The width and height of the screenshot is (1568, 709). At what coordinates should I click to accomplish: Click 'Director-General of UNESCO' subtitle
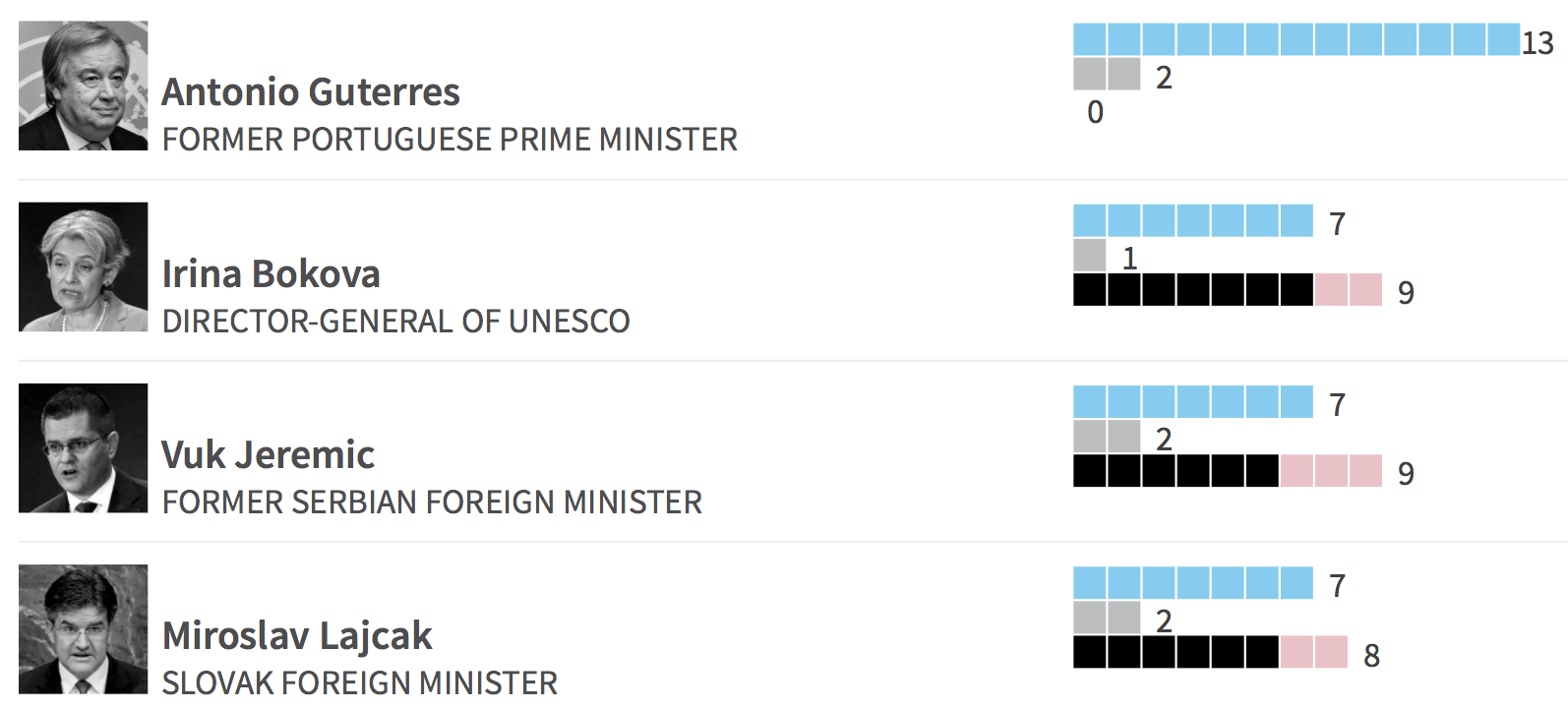(395, 322)
